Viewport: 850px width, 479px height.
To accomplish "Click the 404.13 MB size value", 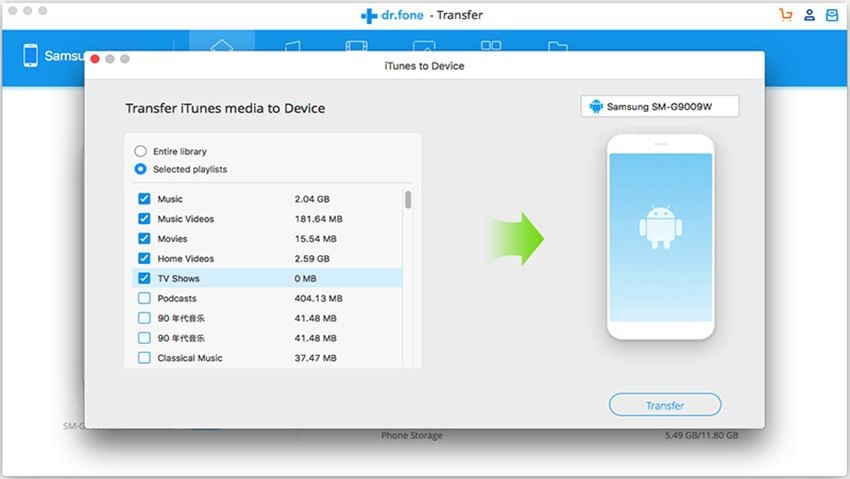I will (318, 298).
